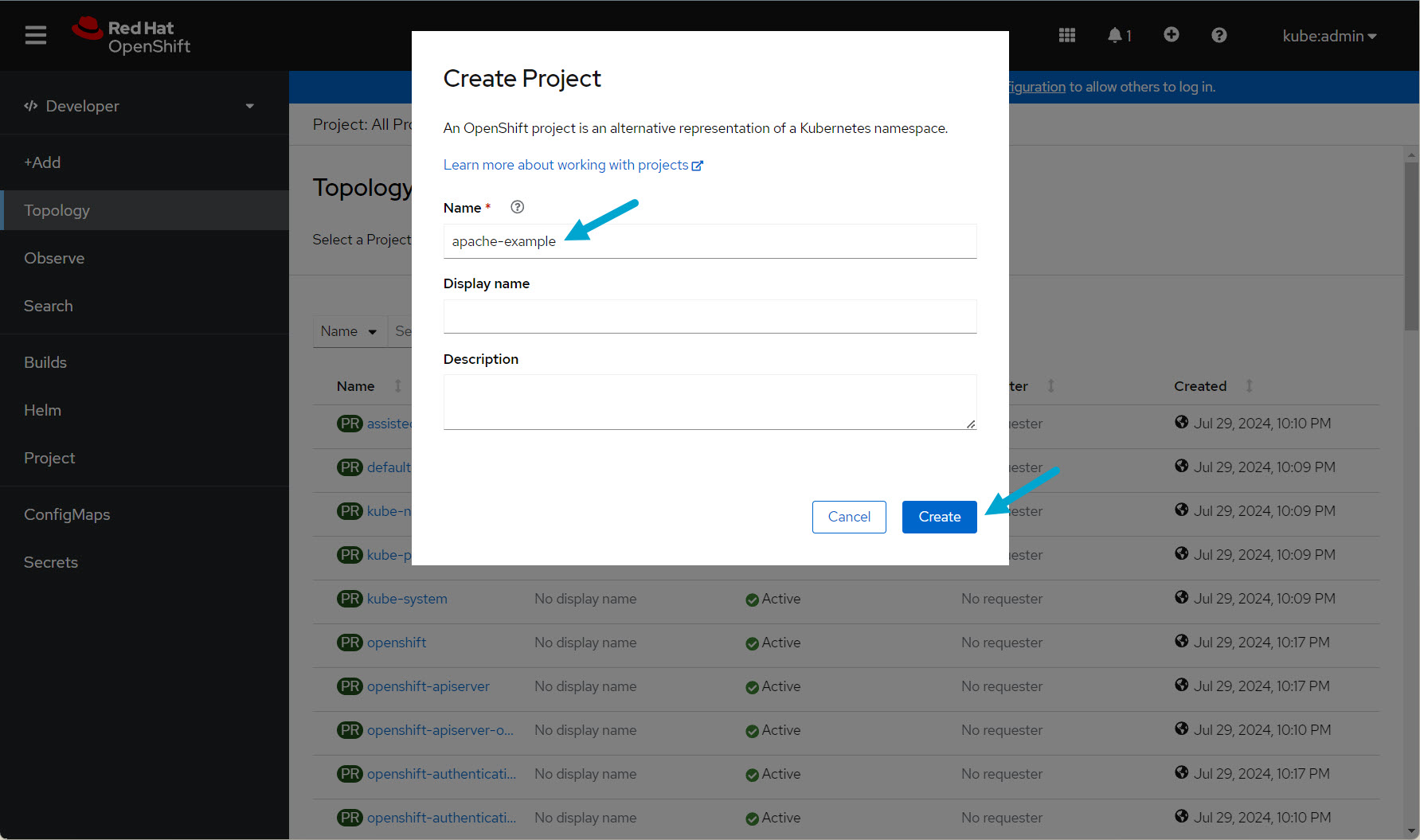This screenshot has width=1420, height=840.
Task: Open the Name filter dropdown above the table
Action: (x=350, y=331)
